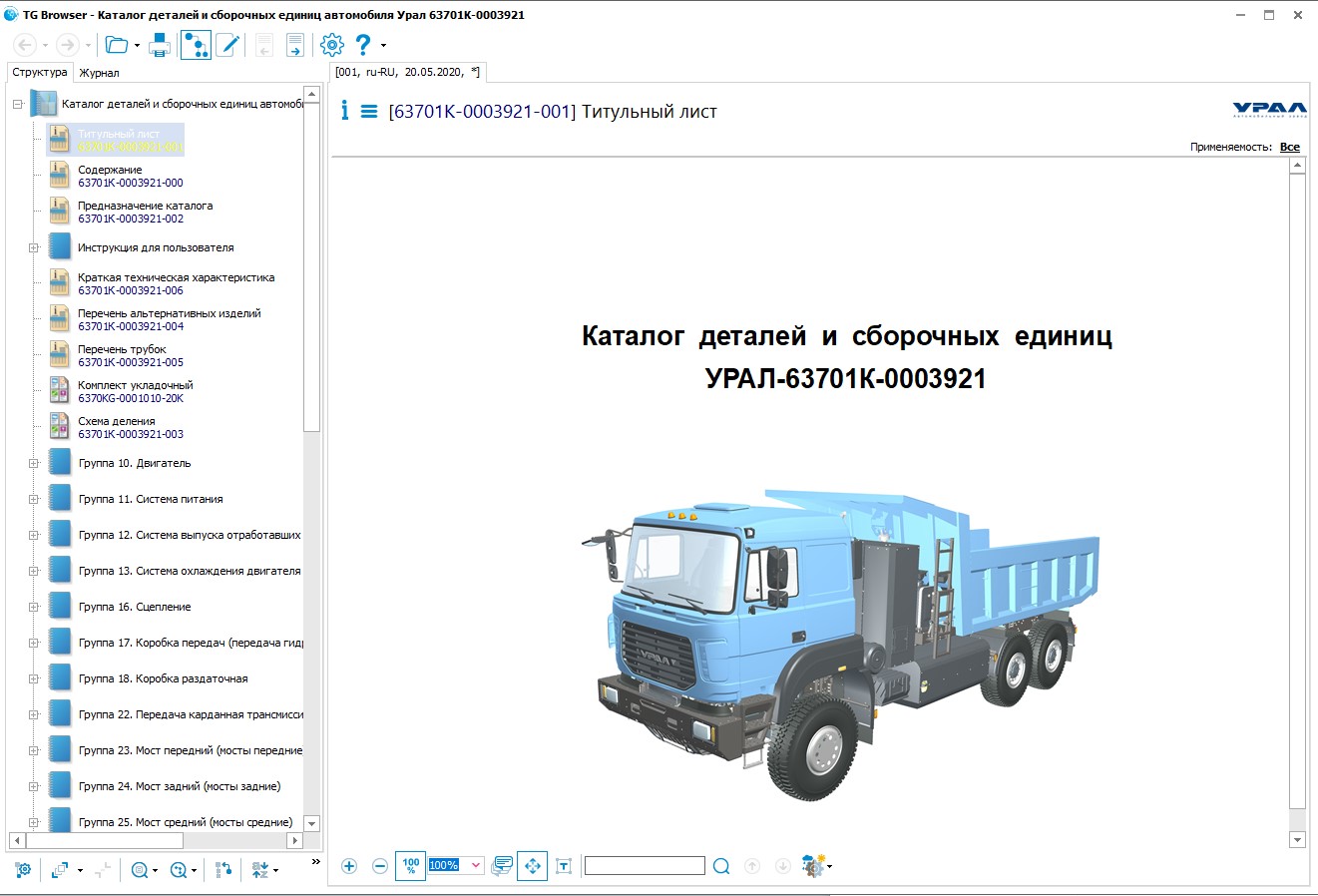
Task: Toggle the pan move arrows tool
Action: click(x=533, y=866)
